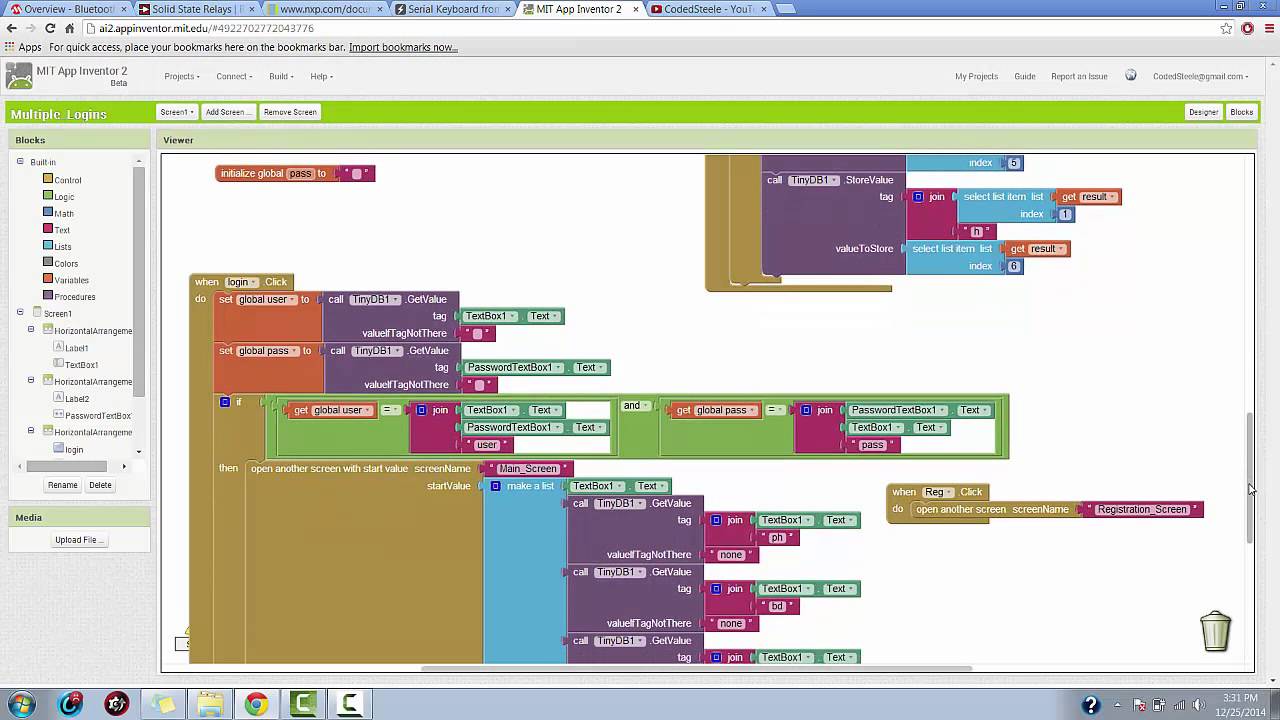Open the "and" operator dropdown
The width and height of the screenshot is (1280, 720).
[x=635, y=406]
